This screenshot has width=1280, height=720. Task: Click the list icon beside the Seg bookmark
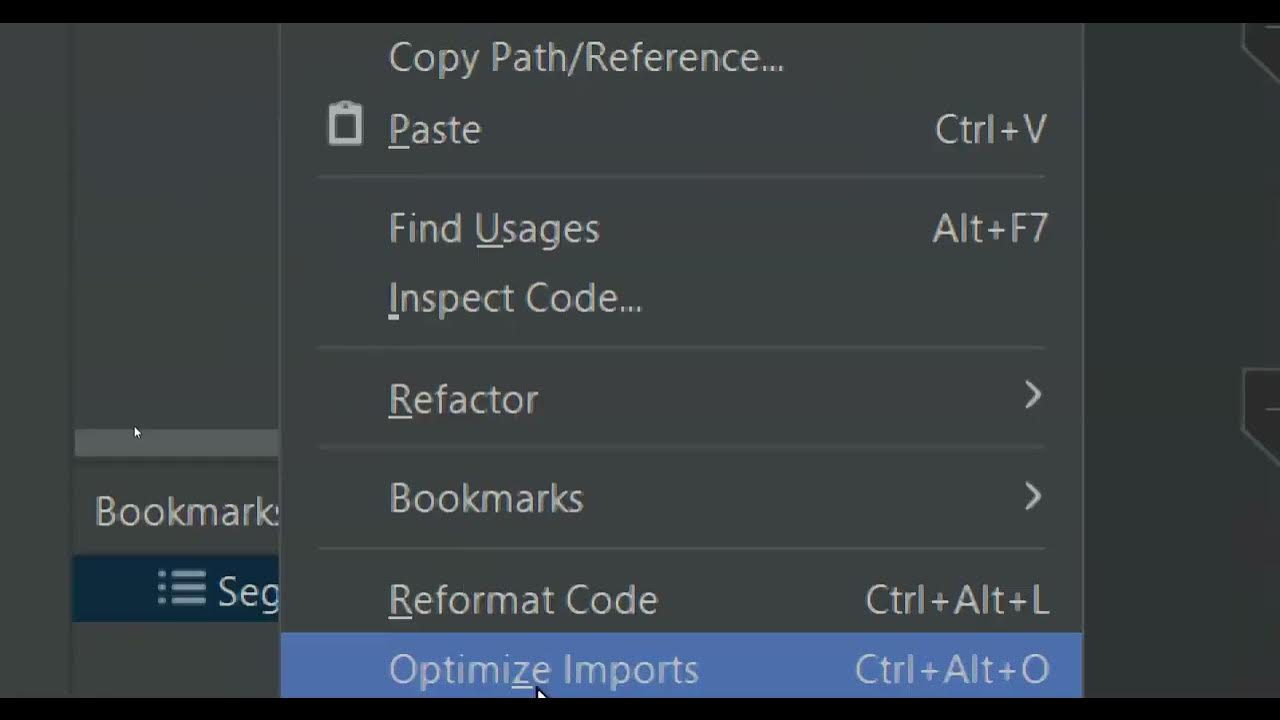182,589
